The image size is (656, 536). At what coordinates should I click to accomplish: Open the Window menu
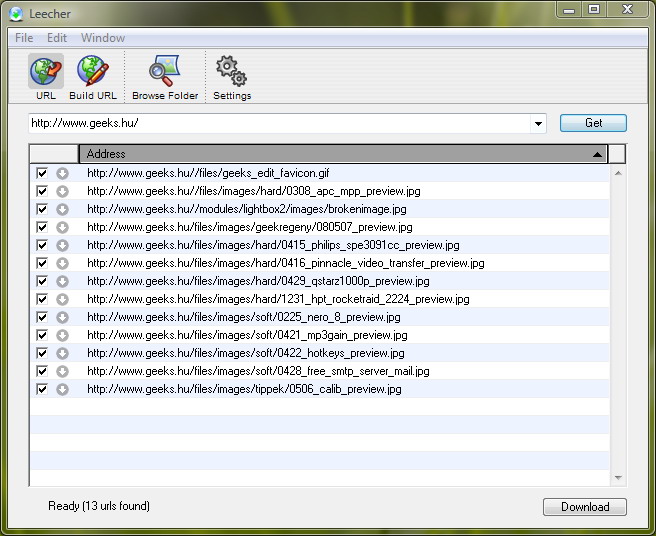[103, 38]
